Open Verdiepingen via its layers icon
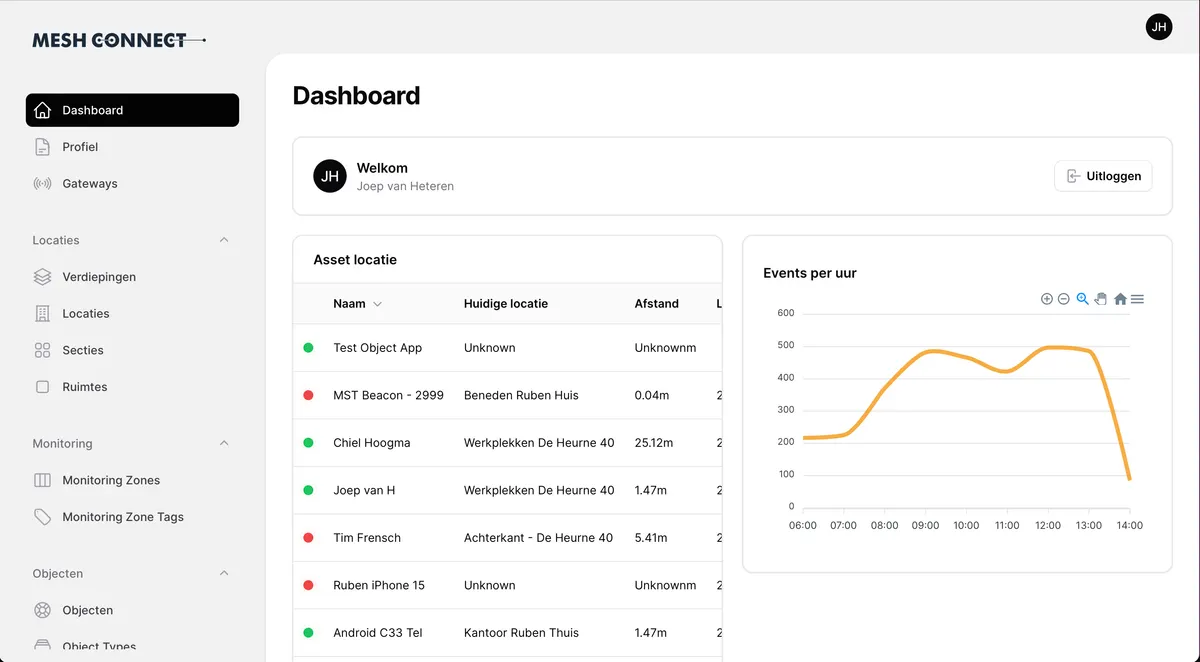Viewport: 1200px width, 662px height. pos(42,276)
